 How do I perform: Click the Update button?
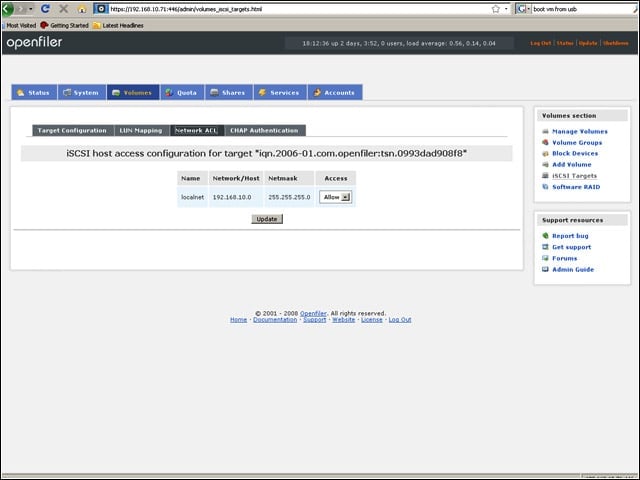[267, 219]
